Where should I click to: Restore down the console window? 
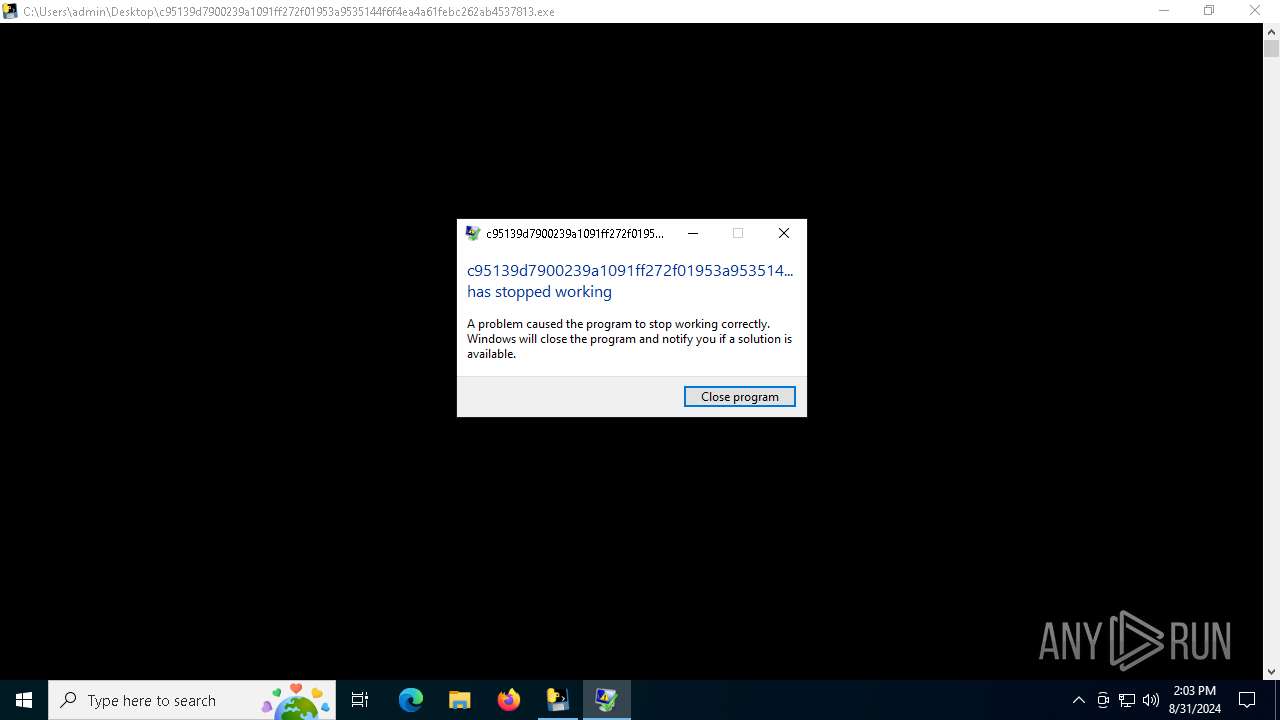(1209, 11)
